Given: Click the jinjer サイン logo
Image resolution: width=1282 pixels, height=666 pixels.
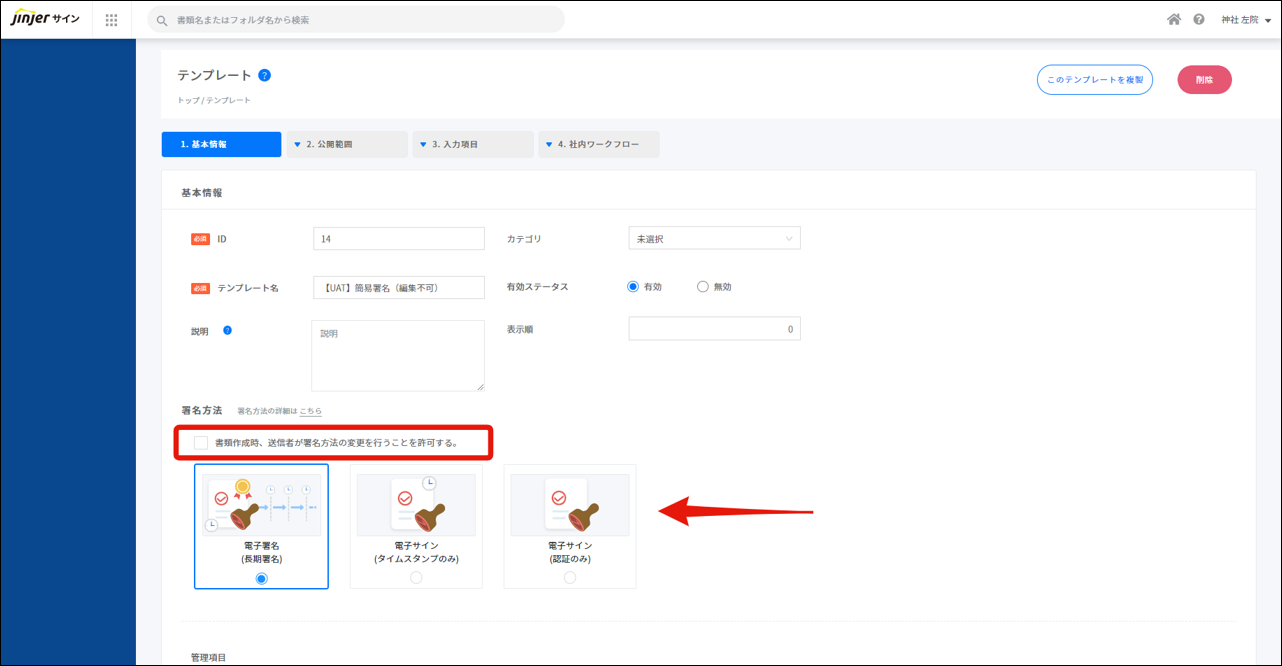Looking at the screenshot, I should (45, 19).
